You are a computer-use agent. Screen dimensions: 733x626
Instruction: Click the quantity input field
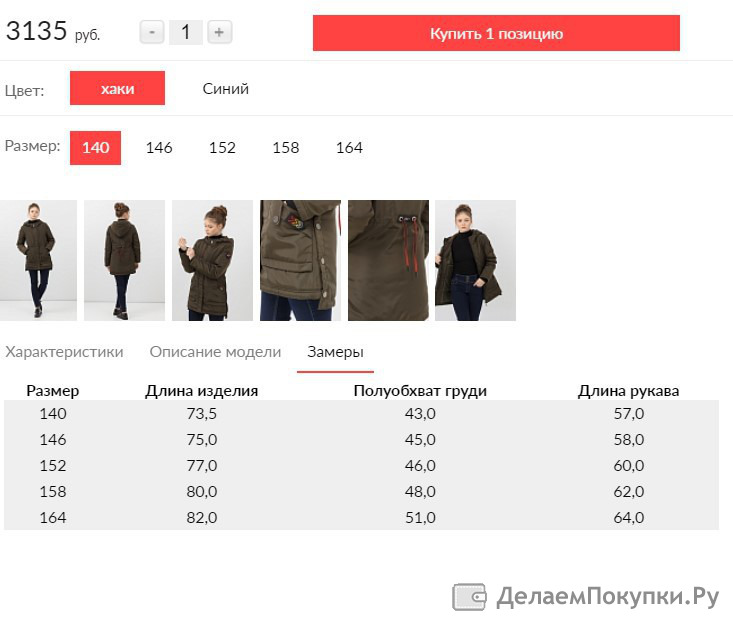(x=186, y=32)
